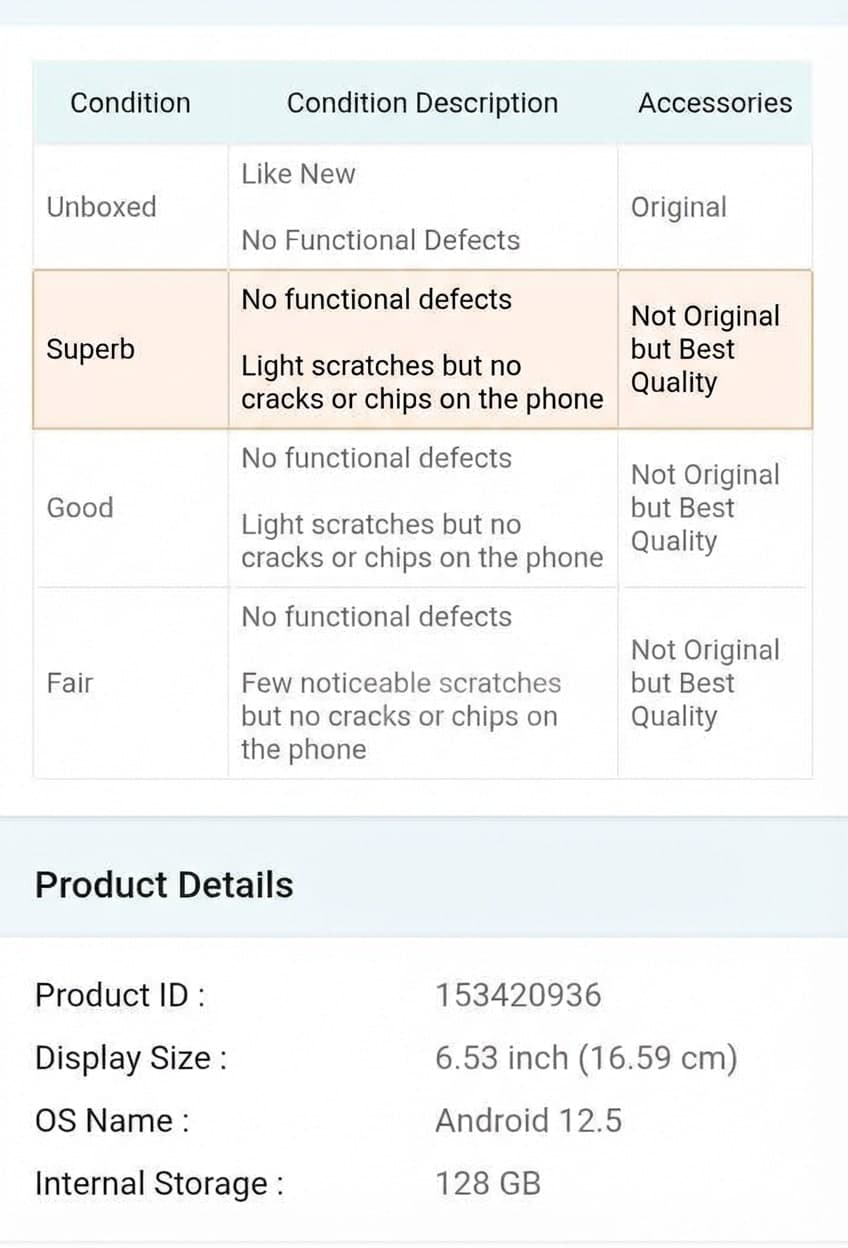Click the Original accessories label for Unboxed
This screenshot has width=848, height=1248.
(680, 207)
